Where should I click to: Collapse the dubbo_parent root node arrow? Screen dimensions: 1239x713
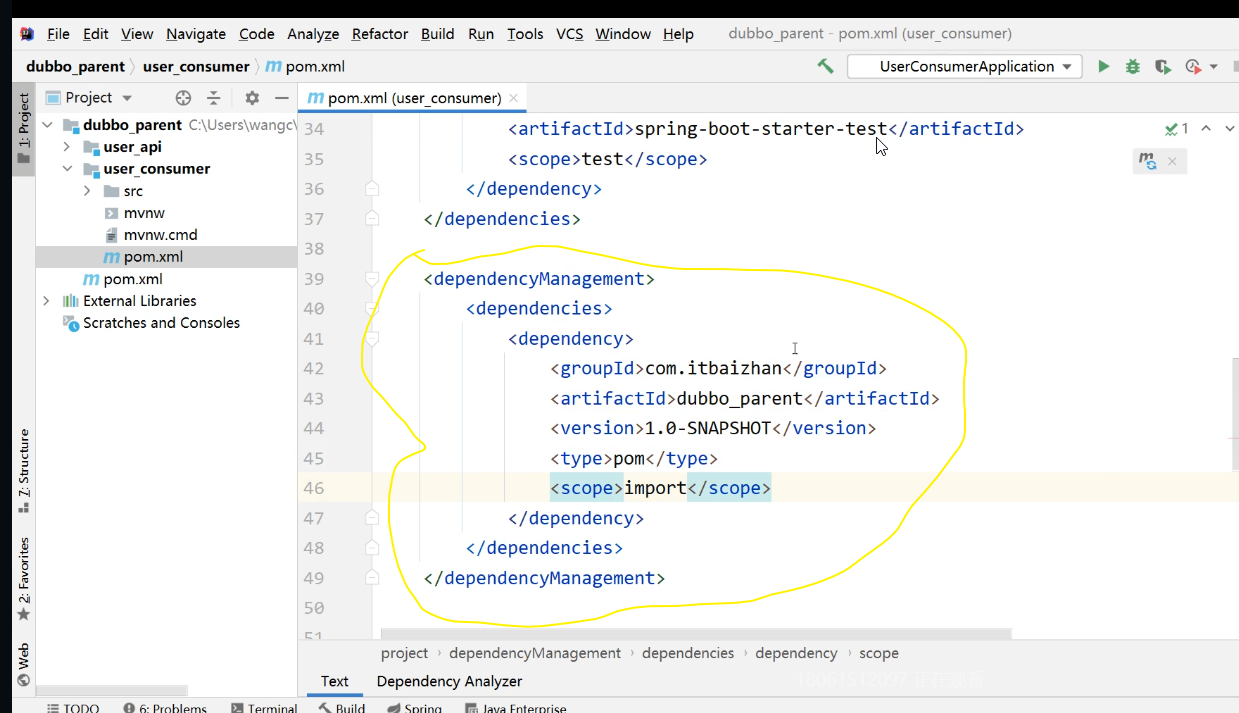[47, 125]
